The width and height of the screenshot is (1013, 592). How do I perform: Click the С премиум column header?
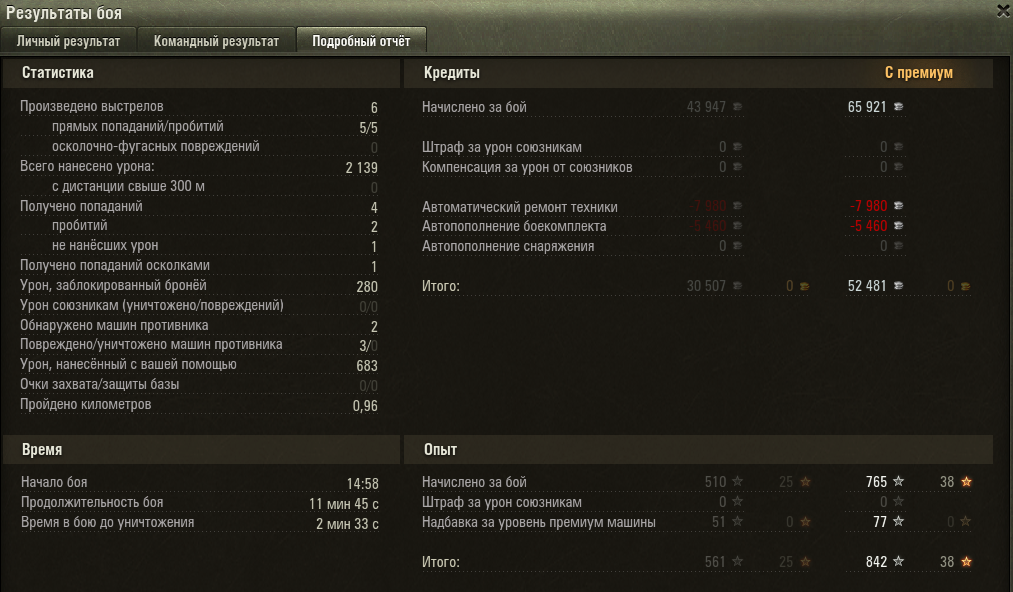918,73
